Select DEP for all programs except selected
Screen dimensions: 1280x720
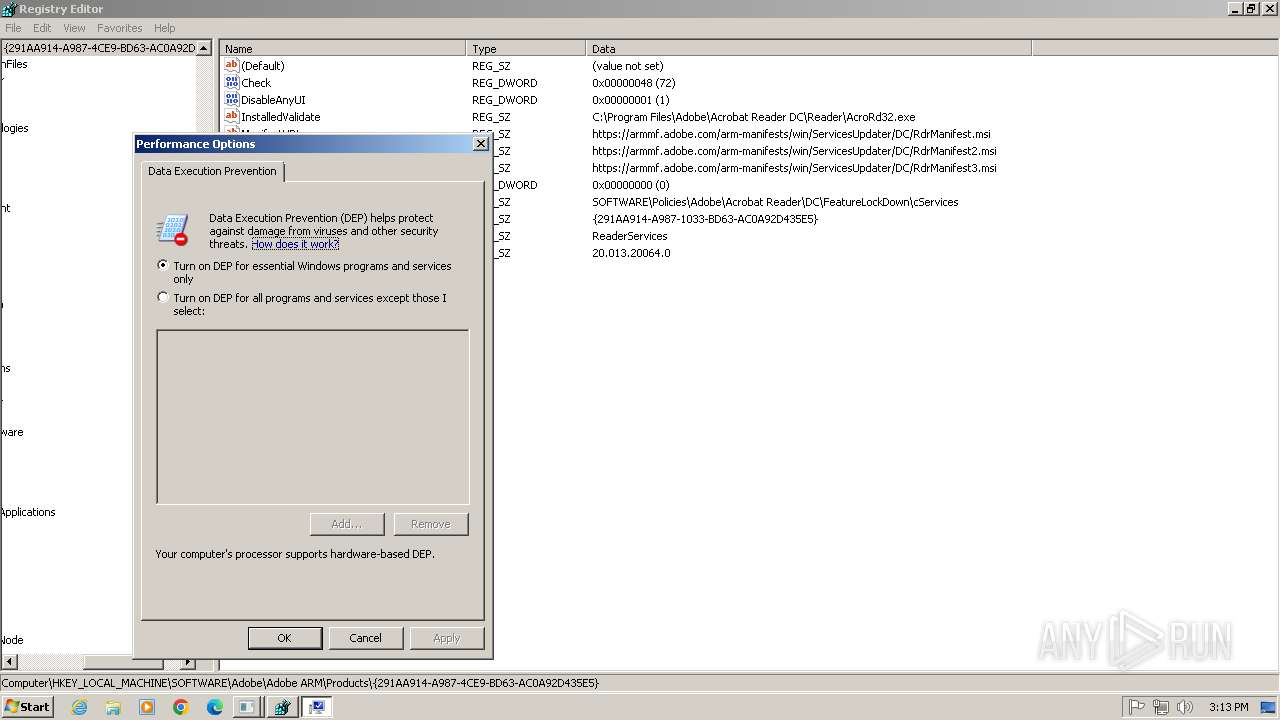coord(163,297)
